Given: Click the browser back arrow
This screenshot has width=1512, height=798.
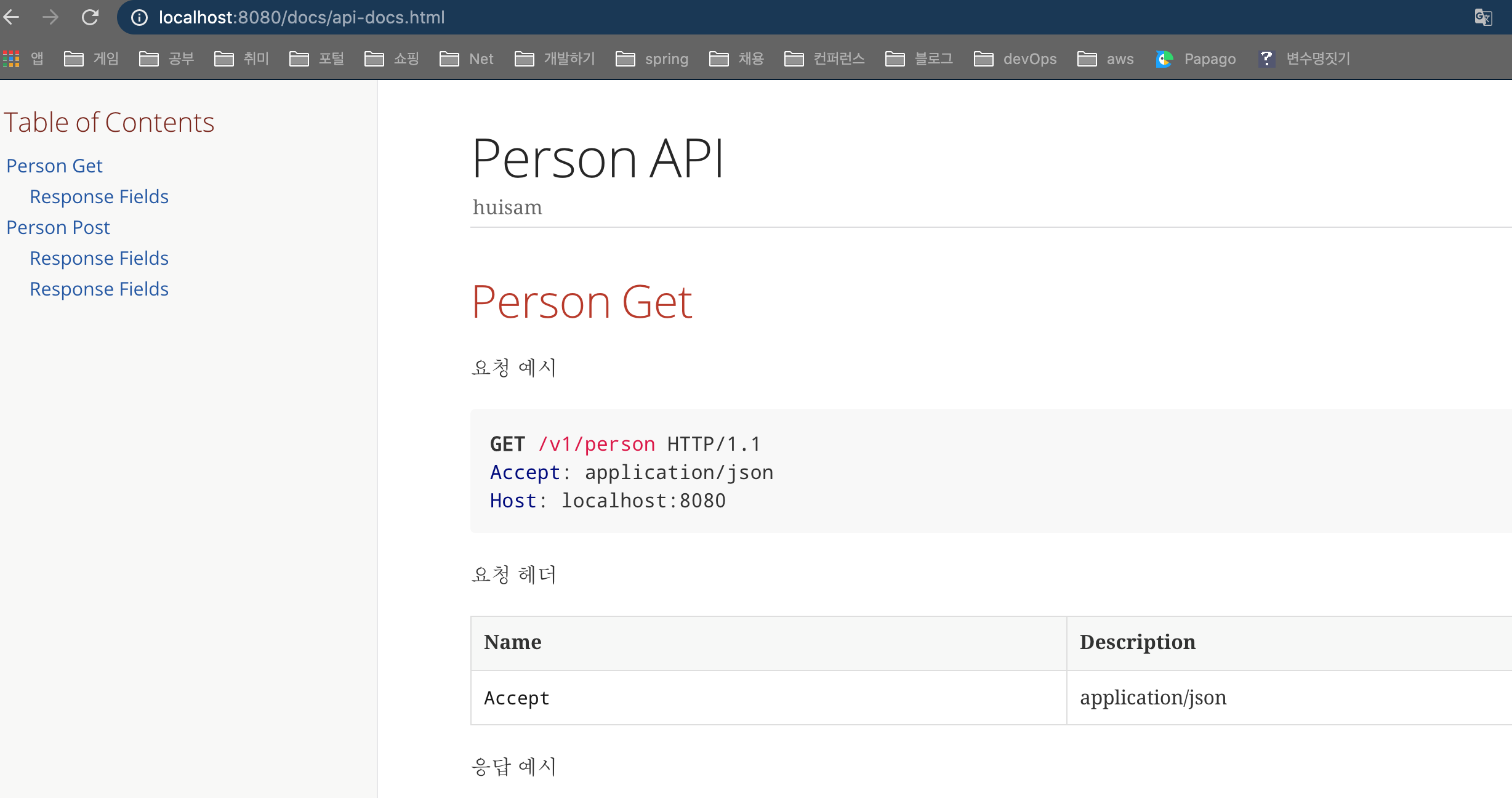Looking at the screenshot, I should [x=12, y=17].
